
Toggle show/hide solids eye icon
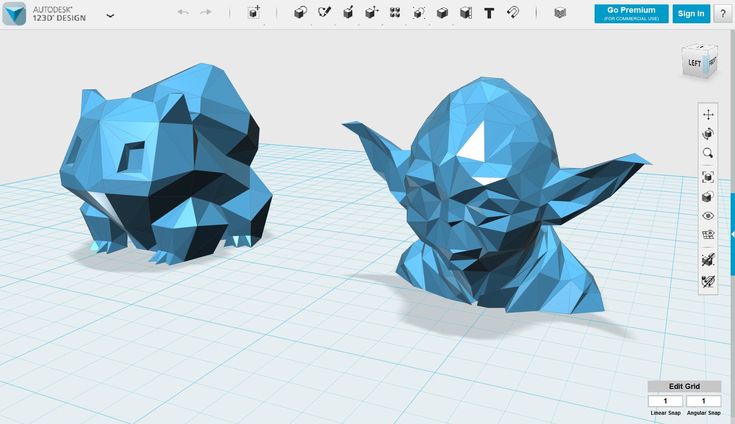708,216
